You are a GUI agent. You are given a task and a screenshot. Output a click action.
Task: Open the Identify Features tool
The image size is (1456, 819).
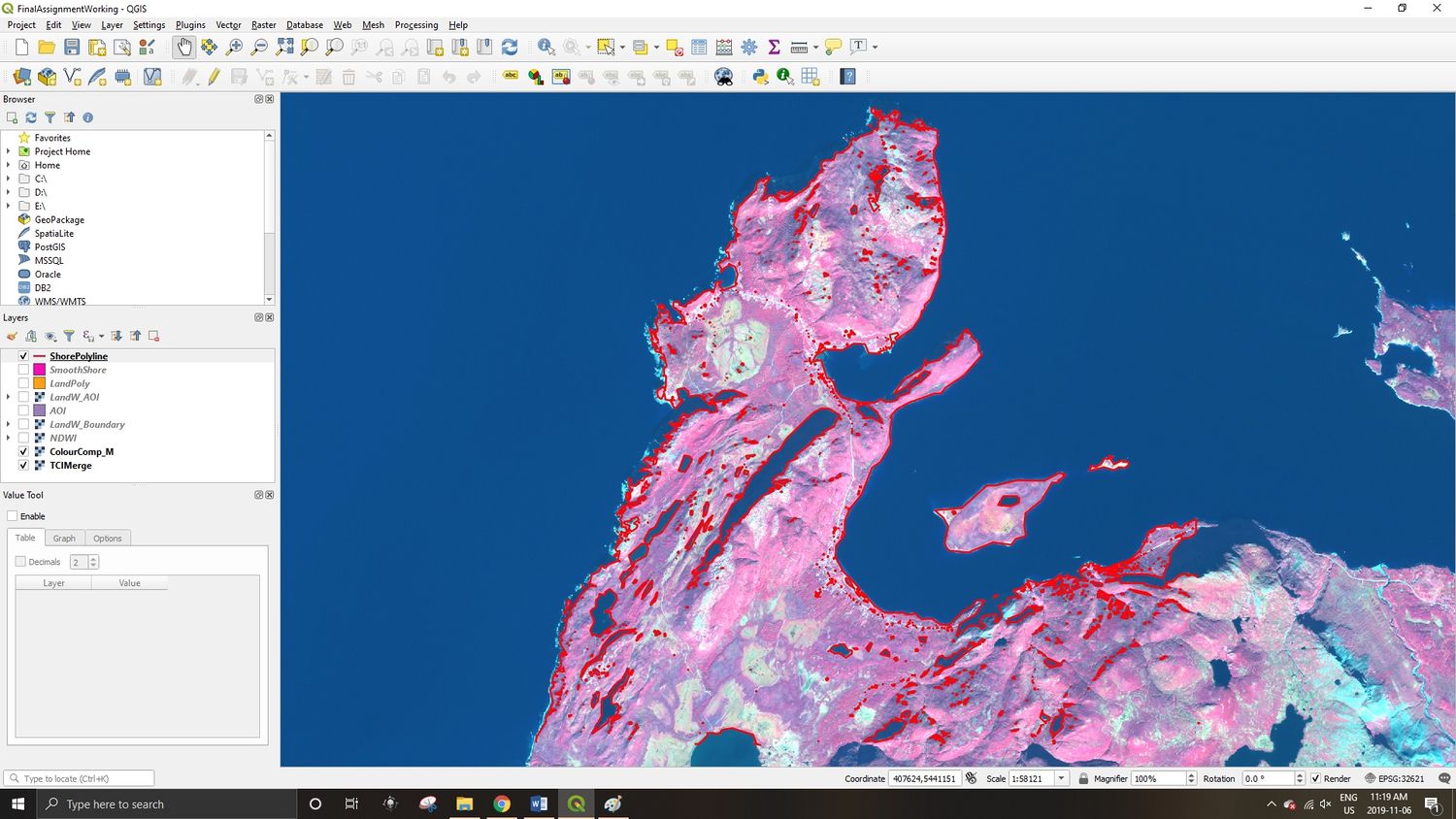click(x=546, y=46)
